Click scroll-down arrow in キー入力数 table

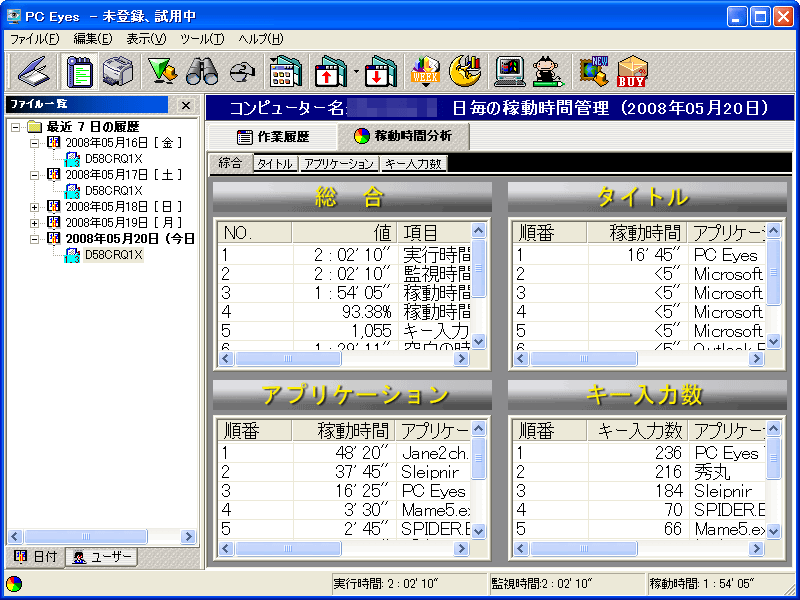pos(773,532)
